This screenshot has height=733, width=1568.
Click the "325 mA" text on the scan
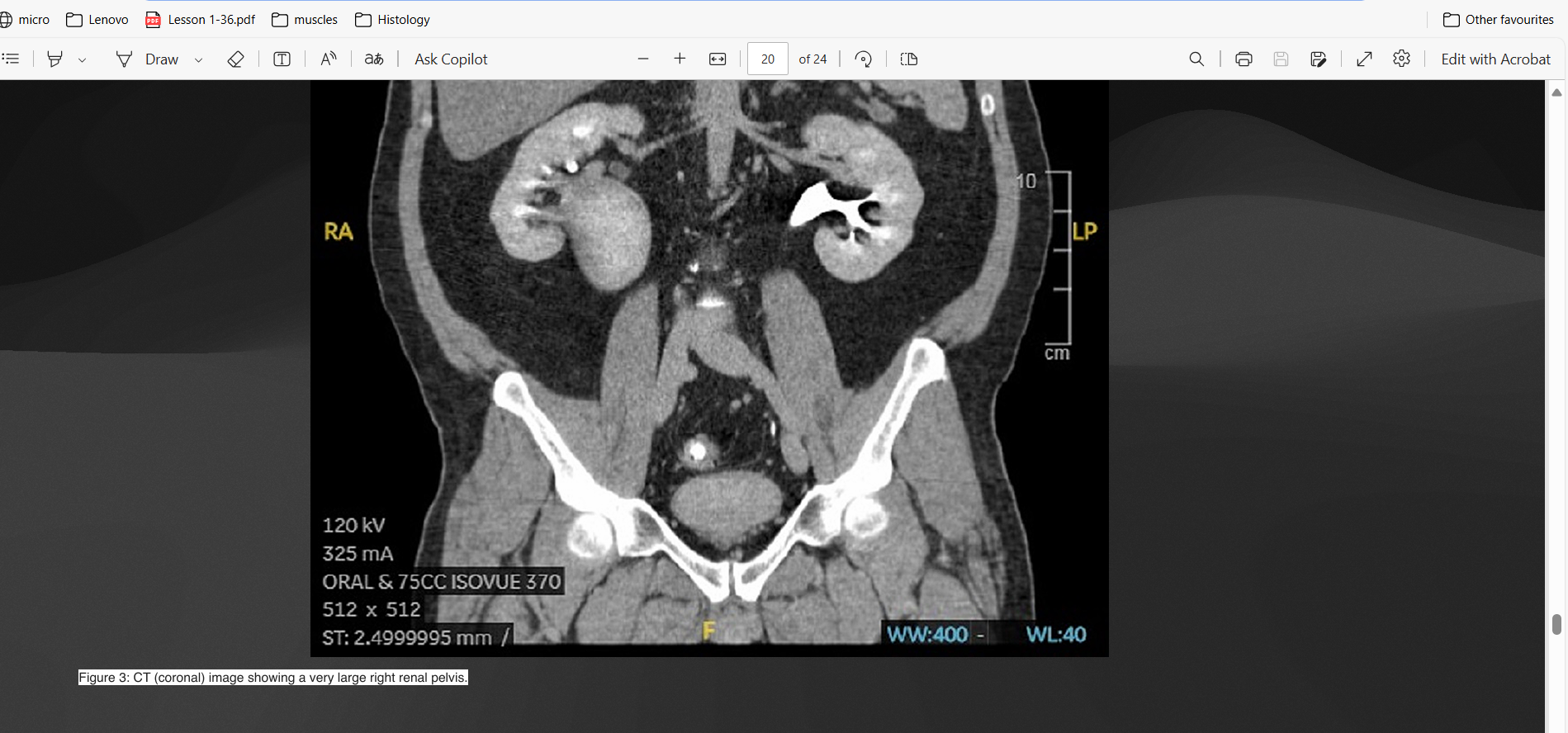(x=358, y=553)
